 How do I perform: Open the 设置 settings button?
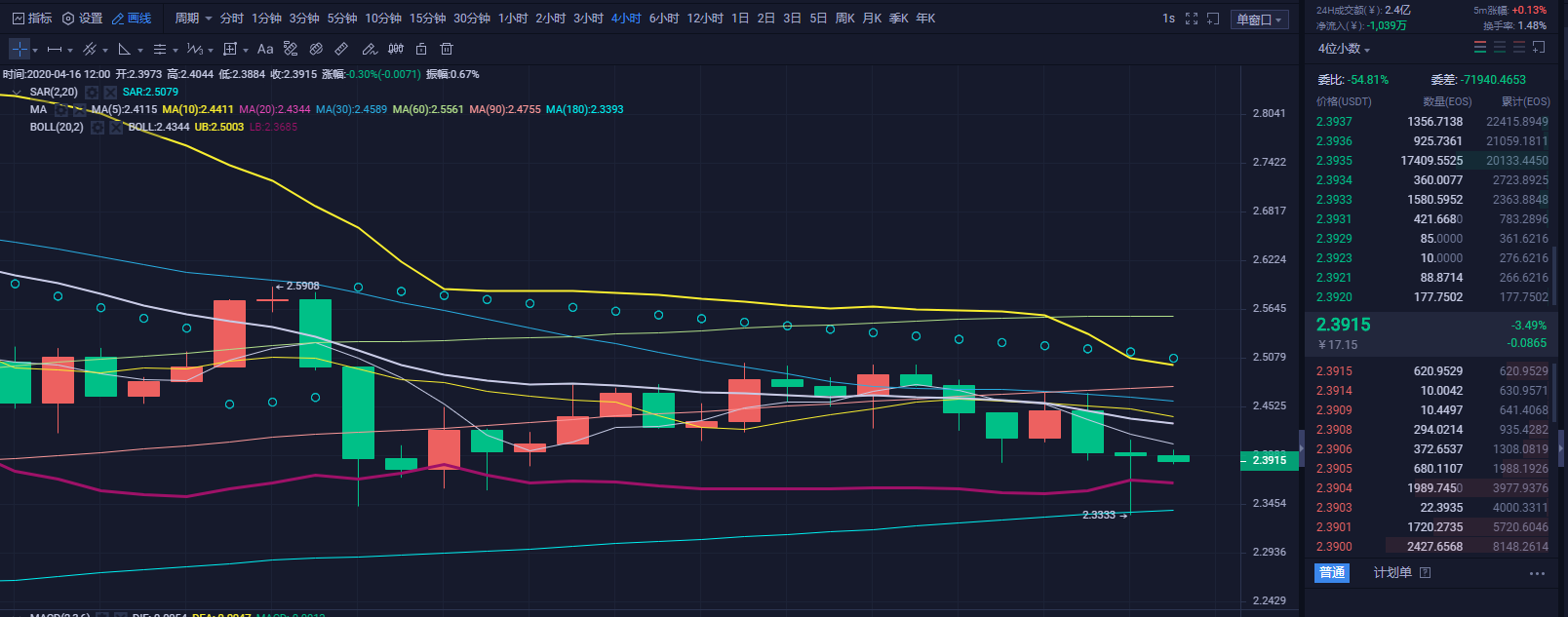82,19
